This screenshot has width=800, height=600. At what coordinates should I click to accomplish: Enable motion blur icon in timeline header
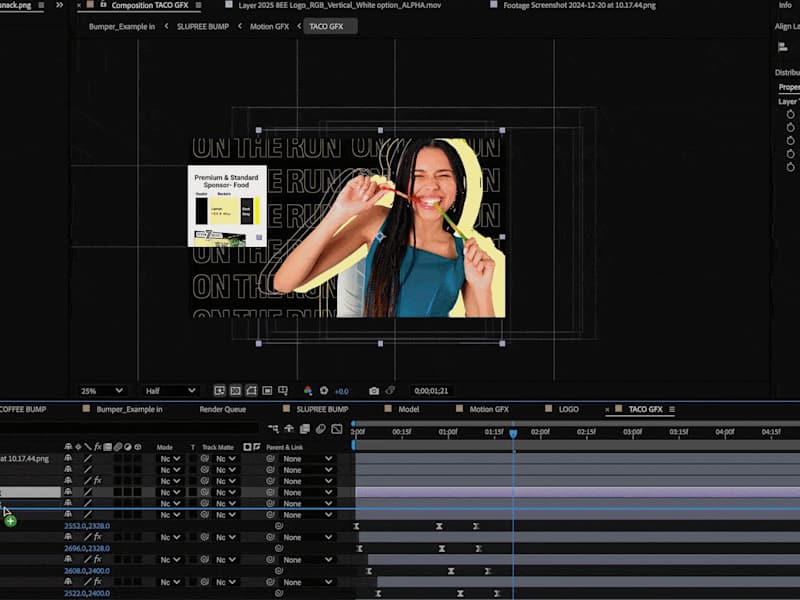320,429
